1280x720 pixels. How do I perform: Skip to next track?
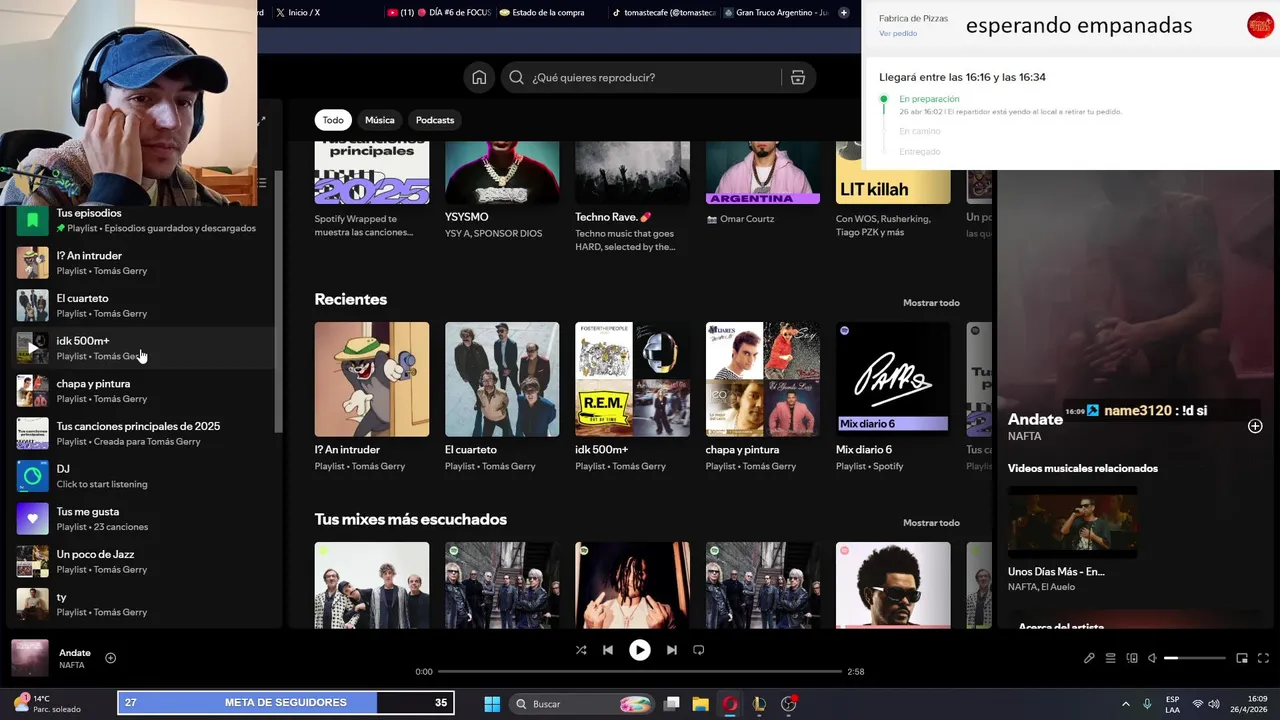(x=672, y=650)
